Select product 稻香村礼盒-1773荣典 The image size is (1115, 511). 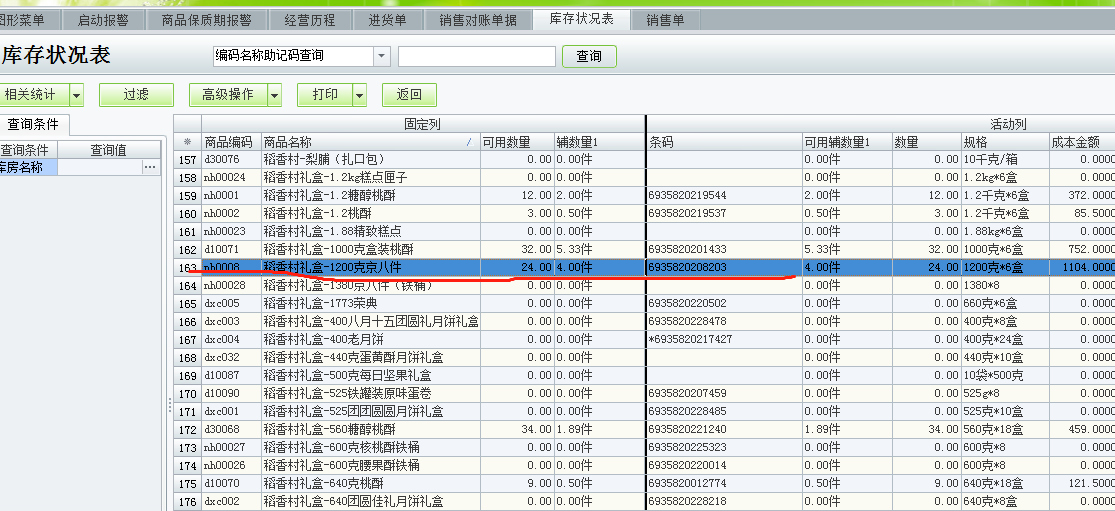tap(321, 303)
